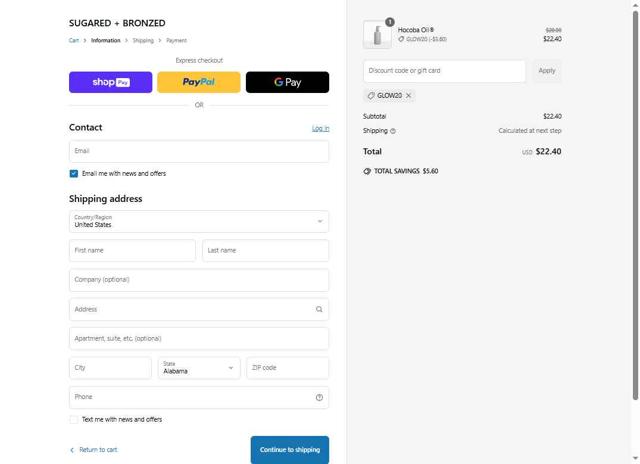Image resolution: width=640 pixels, height=464 pixels.
Task: Click the TOTAL SAVINGS $5.60 text
Action: coord(406,171)
